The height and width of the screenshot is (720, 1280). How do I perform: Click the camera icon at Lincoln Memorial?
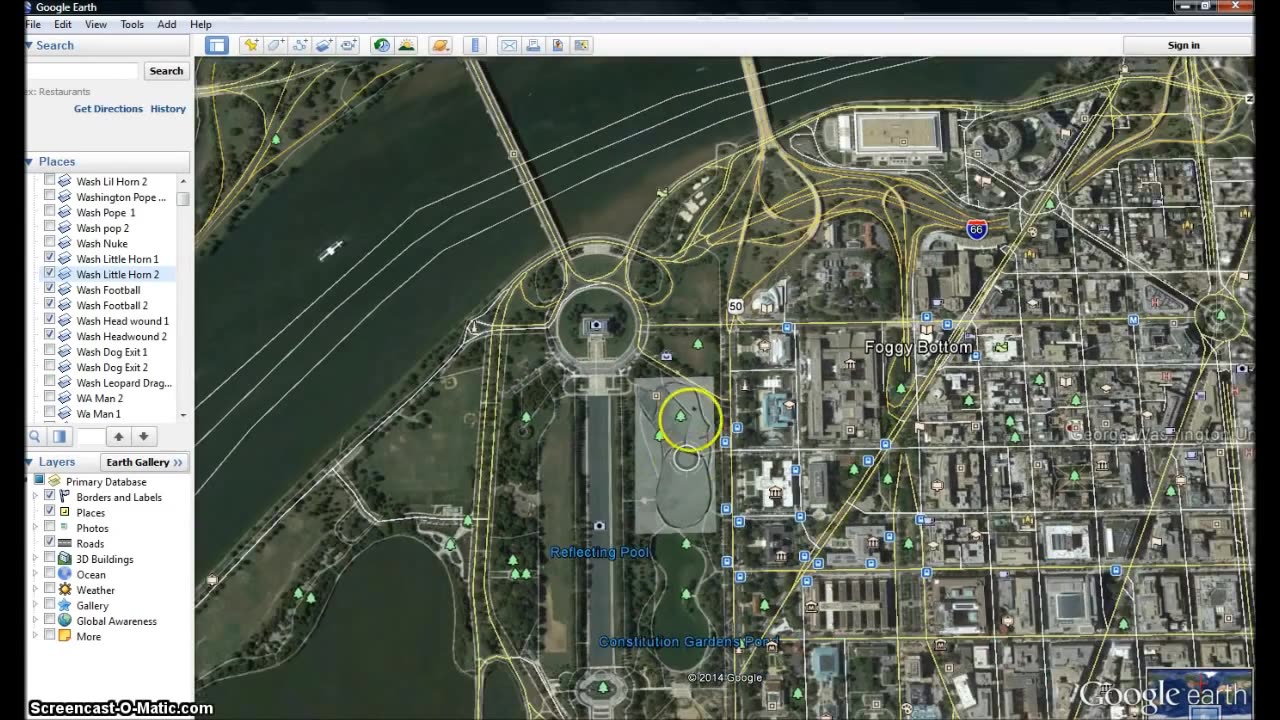click(x=597, y=325)
